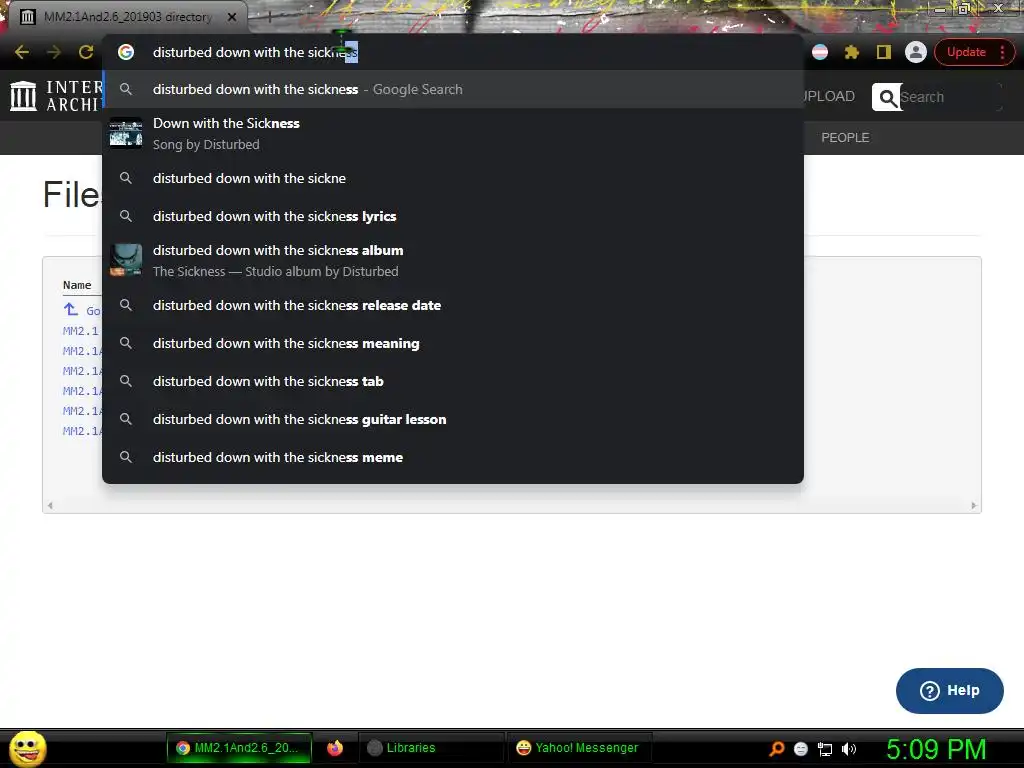The width and height of the screenshot is (1024, 768).
Task: Open the Chrome three-dot menu
Action: pyautogui.click(x=1002, y=52)
